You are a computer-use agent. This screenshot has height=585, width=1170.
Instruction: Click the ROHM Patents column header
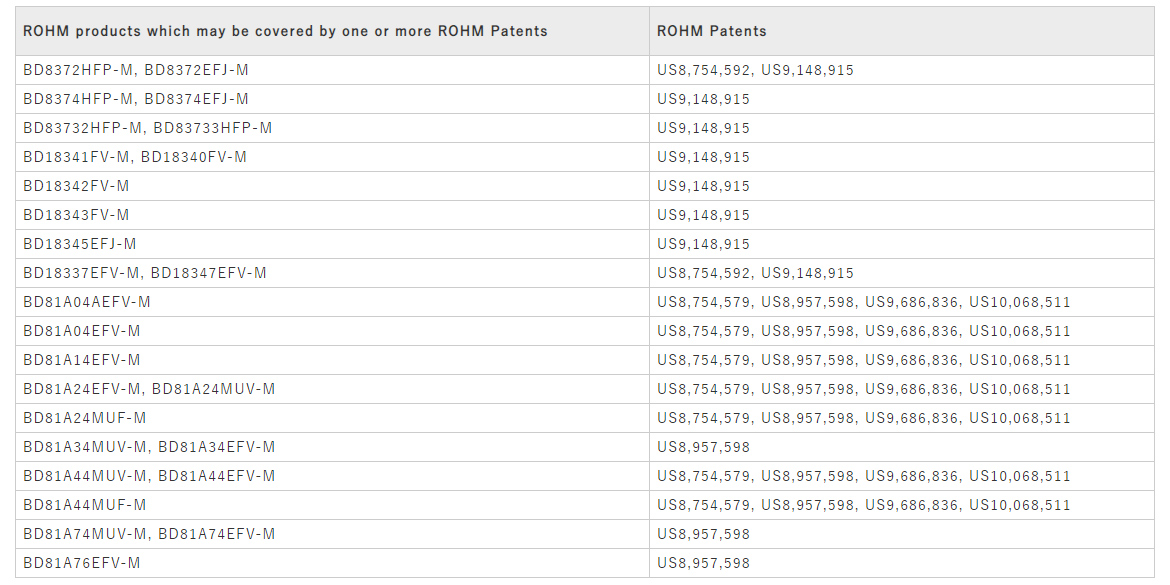(901, 31)
